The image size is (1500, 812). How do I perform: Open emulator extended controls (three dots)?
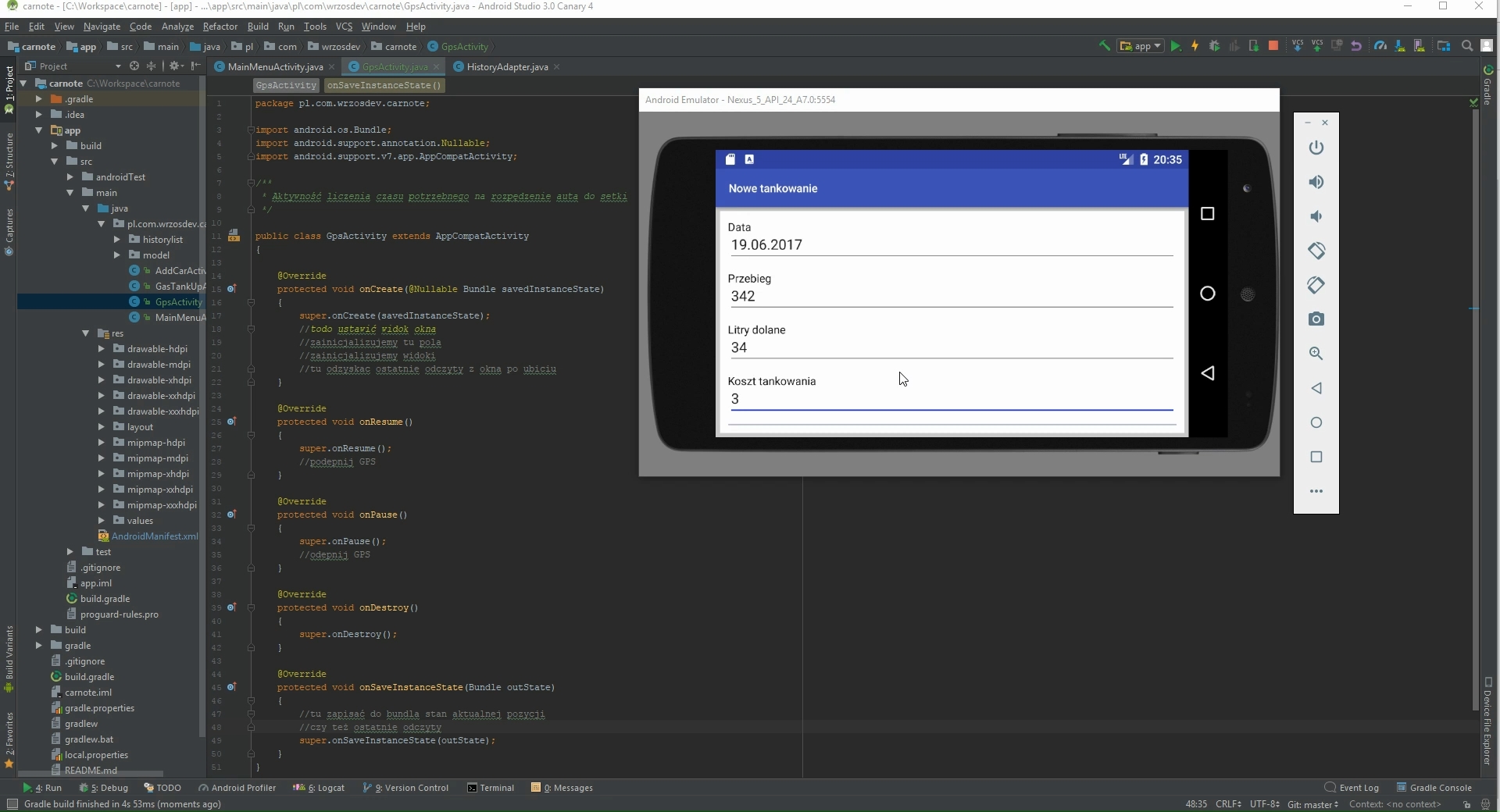tap(1316, 491)
